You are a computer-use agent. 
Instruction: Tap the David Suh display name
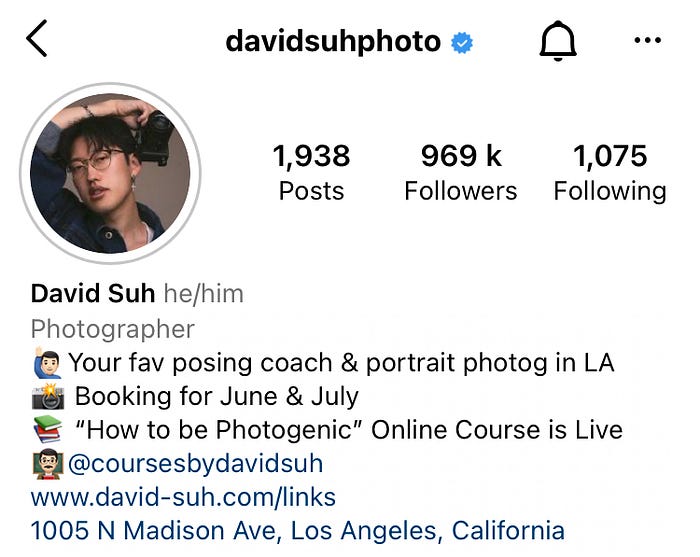(93, 294)
